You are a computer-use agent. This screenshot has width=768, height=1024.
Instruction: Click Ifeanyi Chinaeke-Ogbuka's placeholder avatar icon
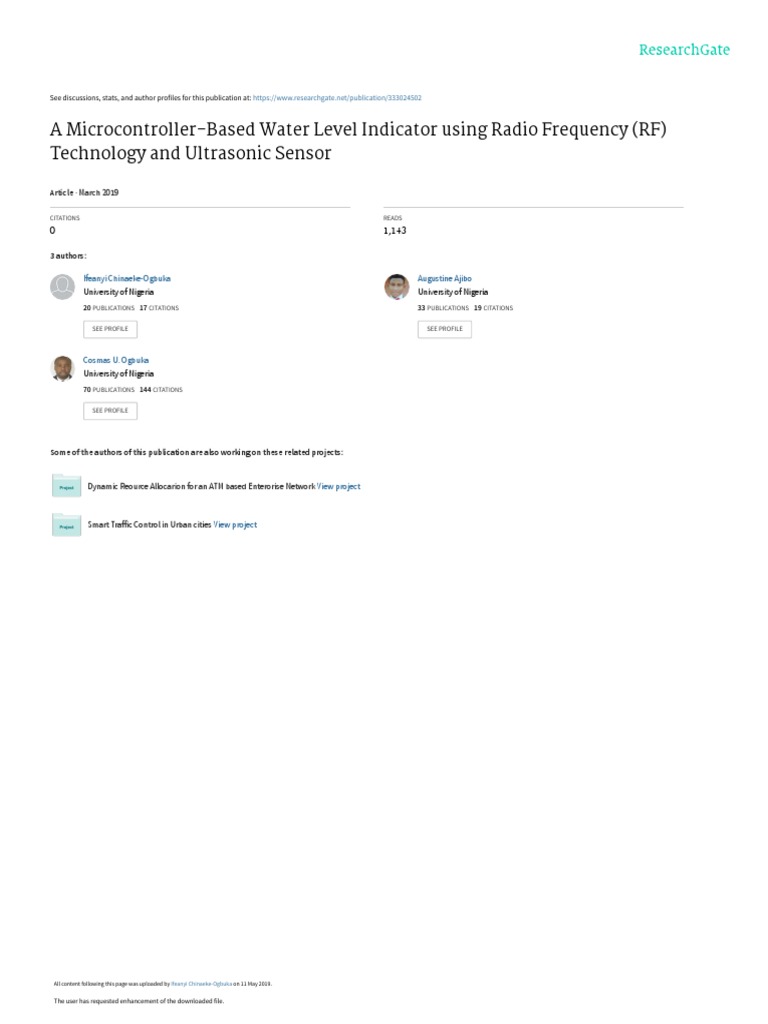click(62, 287)
